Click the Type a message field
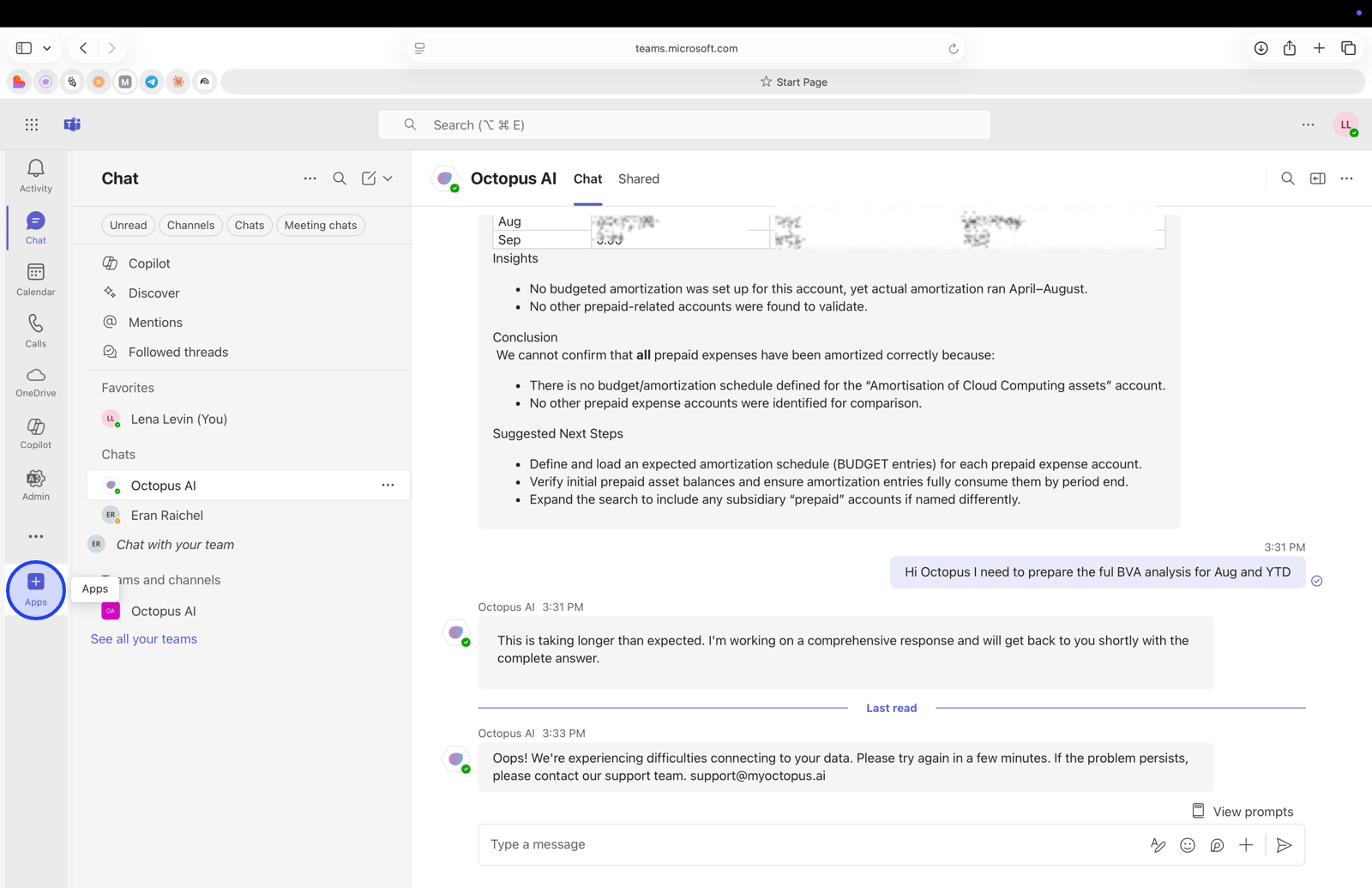This screenshot has height=888, width=1372. pos(806,844)
